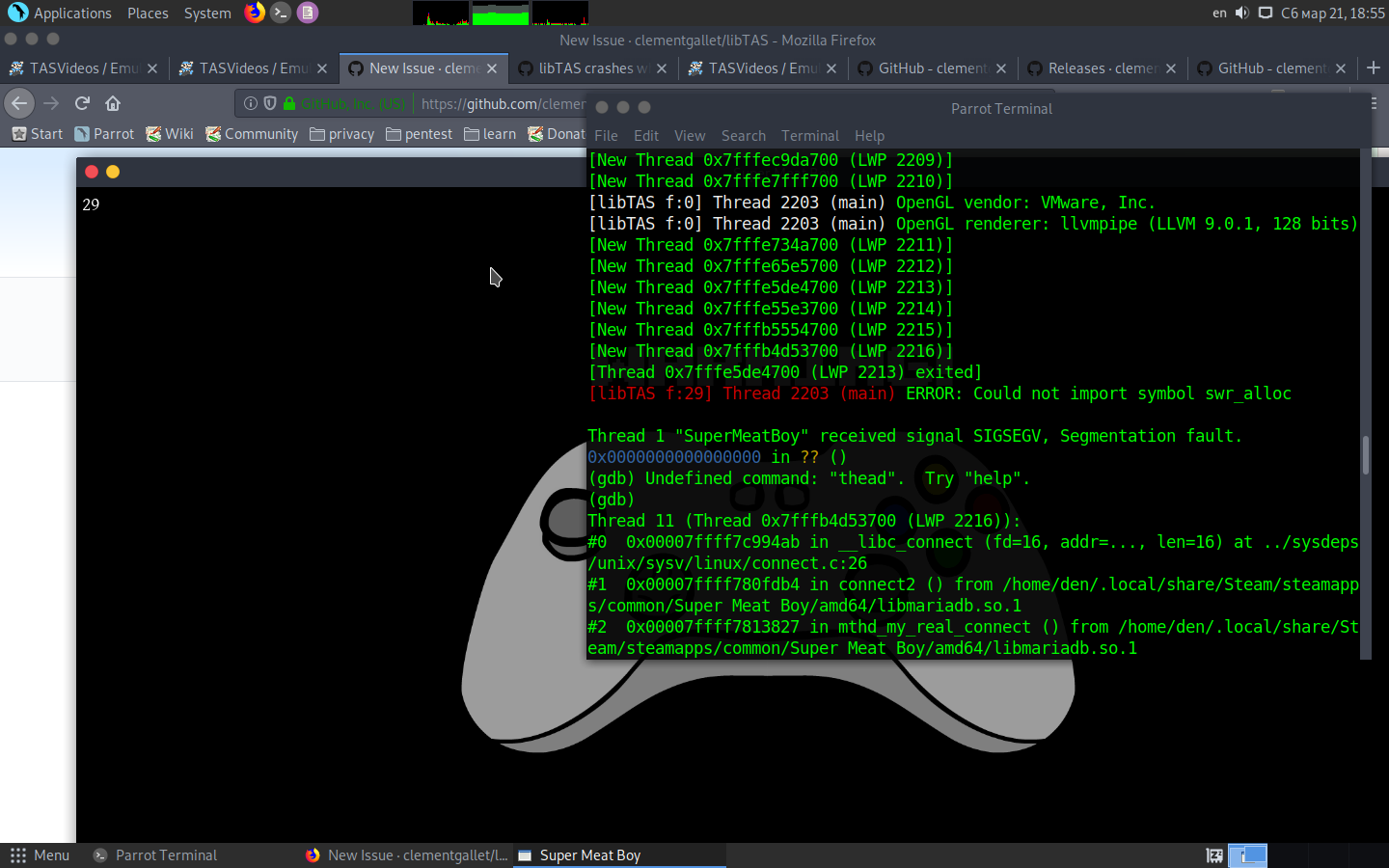
Task: Open the Community bookmark
Action: (252, 134)
